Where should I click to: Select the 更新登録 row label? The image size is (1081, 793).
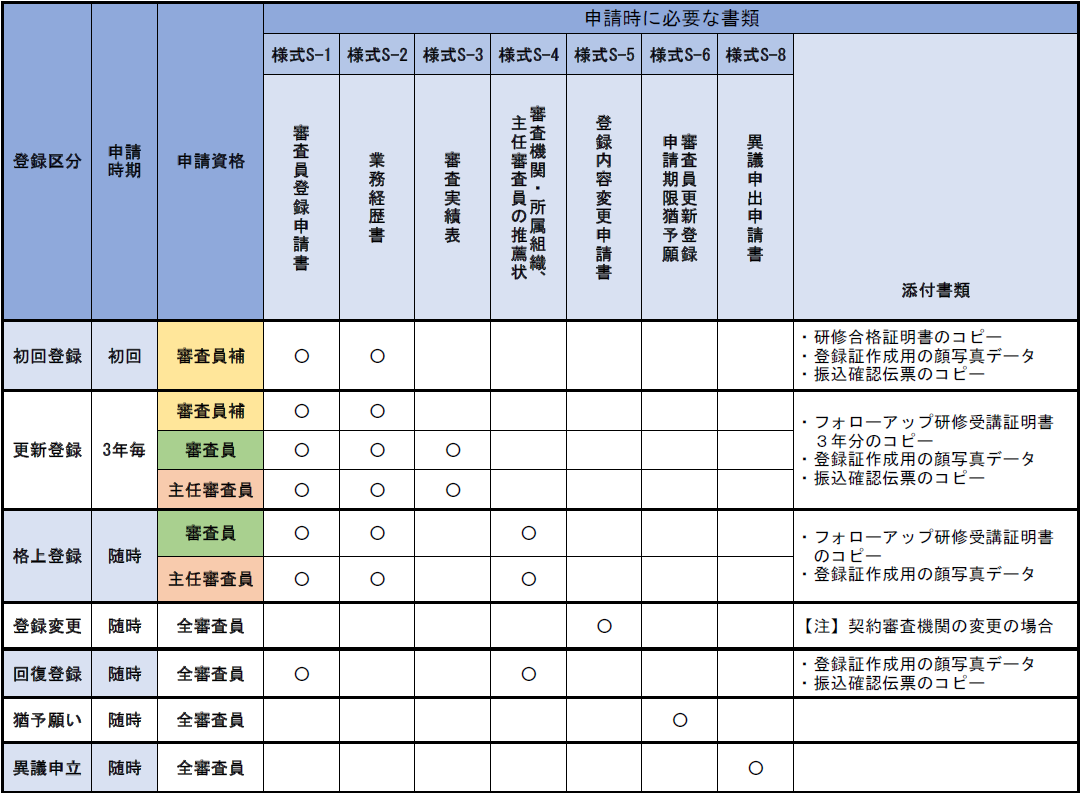click(47, 450)
